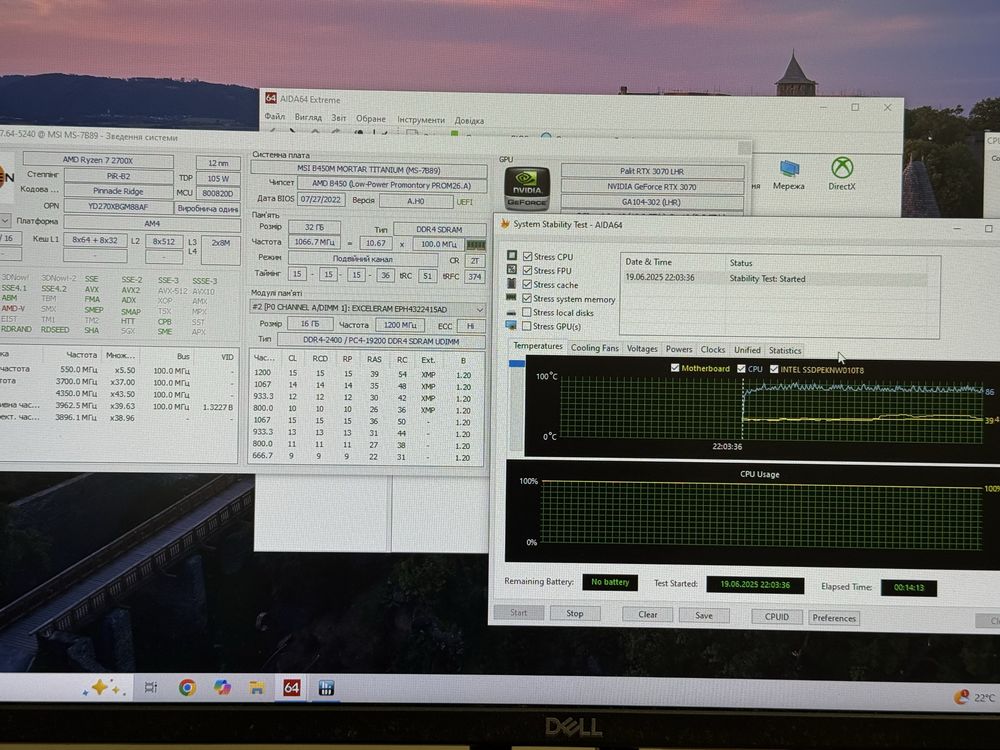Toggle CPU temperature graph checkbox
This screenshot has width=1000, height=750.
coord(741,369)
